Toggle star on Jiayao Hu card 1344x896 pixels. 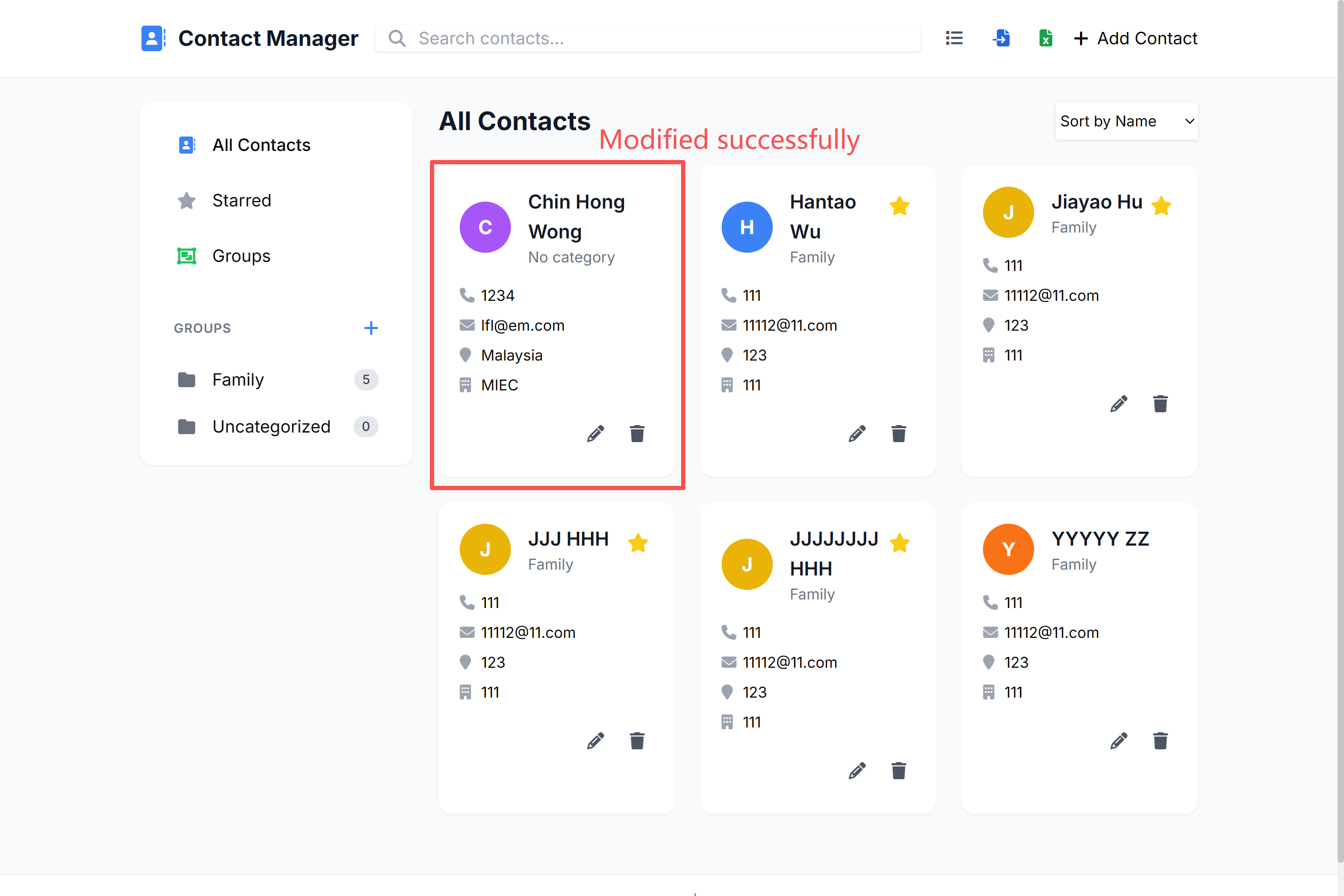(1161, 206)
